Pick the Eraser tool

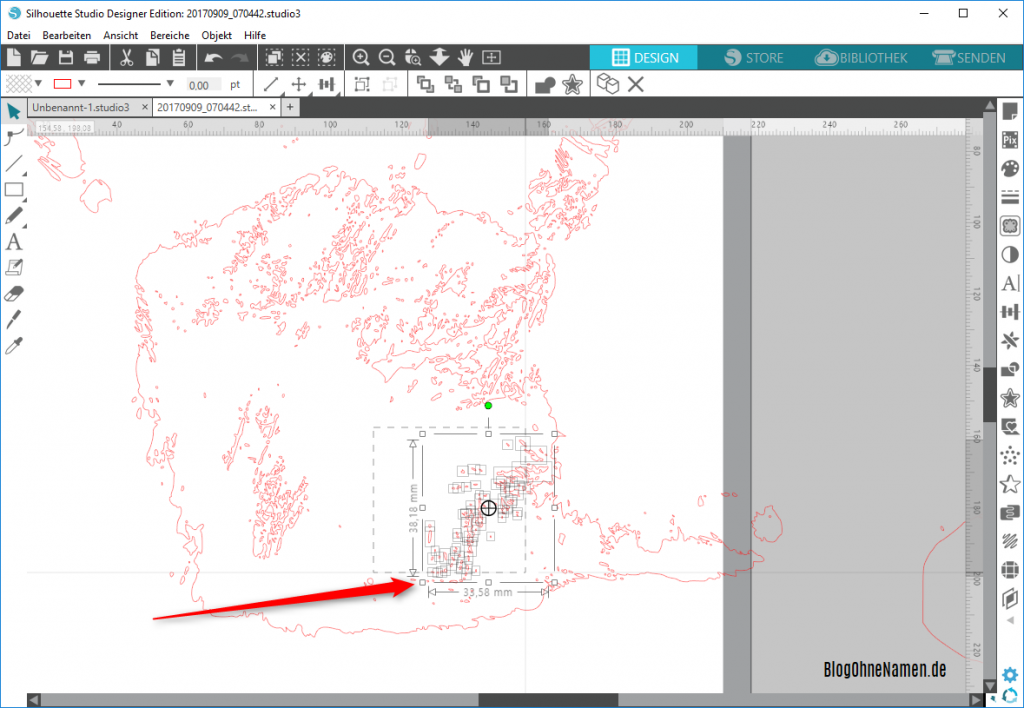pos(14,294)
